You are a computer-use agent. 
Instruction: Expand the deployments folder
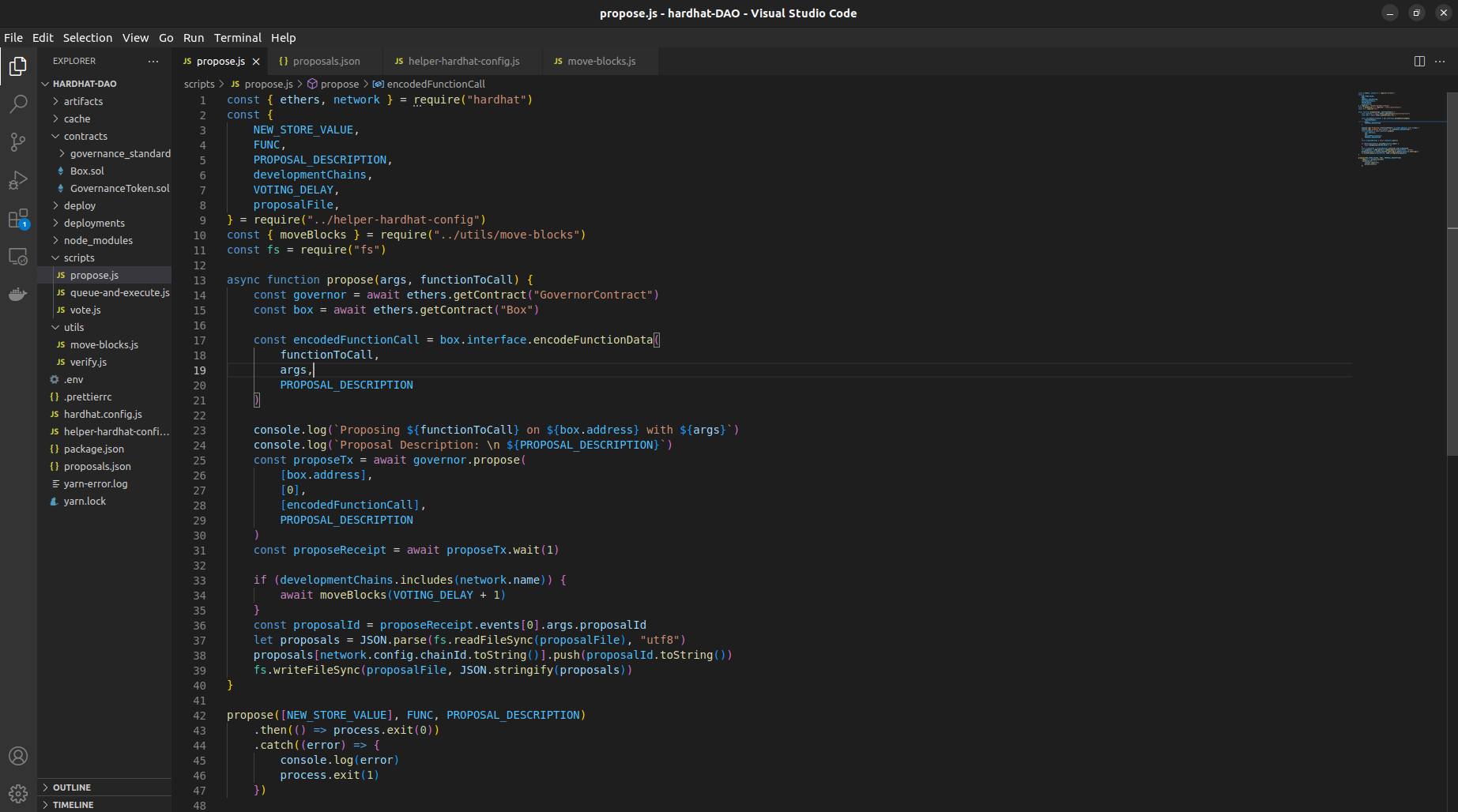pyautogui.click(x=55, y=223)
